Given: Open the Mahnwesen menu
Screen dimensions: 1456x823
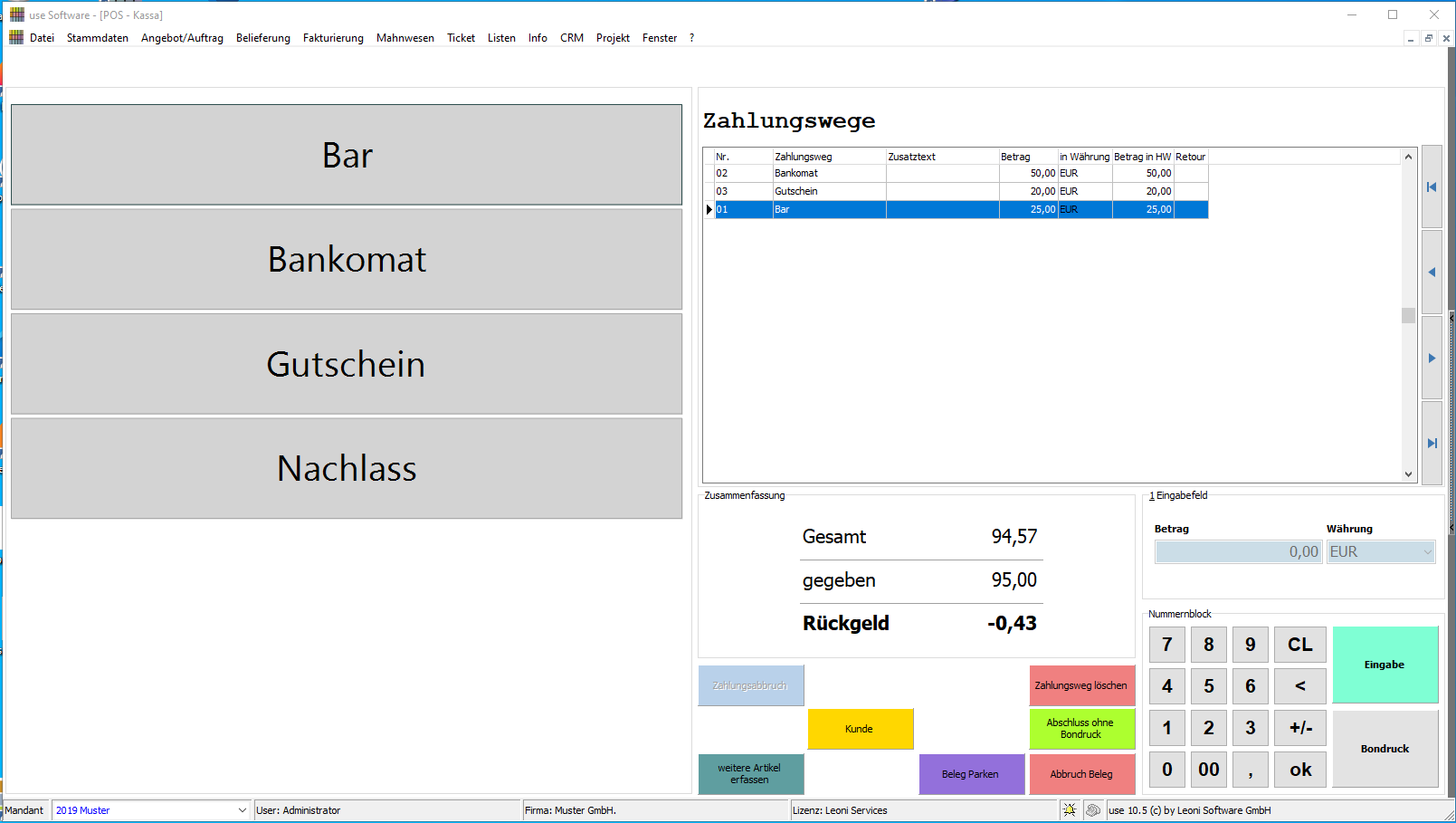Looking at the screenshot, I should tap(405, 38).
